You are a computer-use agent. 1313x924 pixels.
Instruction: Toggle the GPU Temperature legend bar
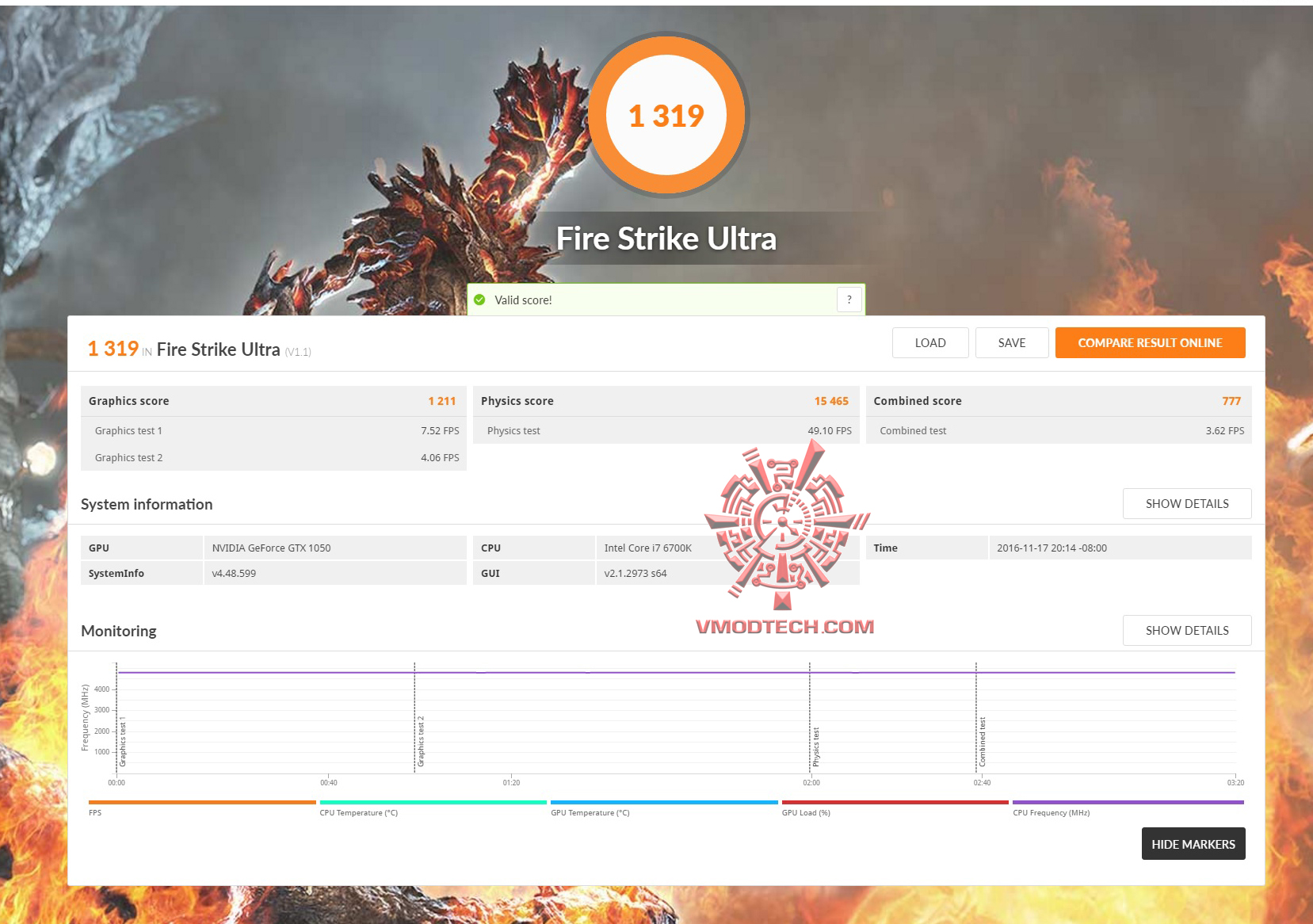[x=664, y=802]
